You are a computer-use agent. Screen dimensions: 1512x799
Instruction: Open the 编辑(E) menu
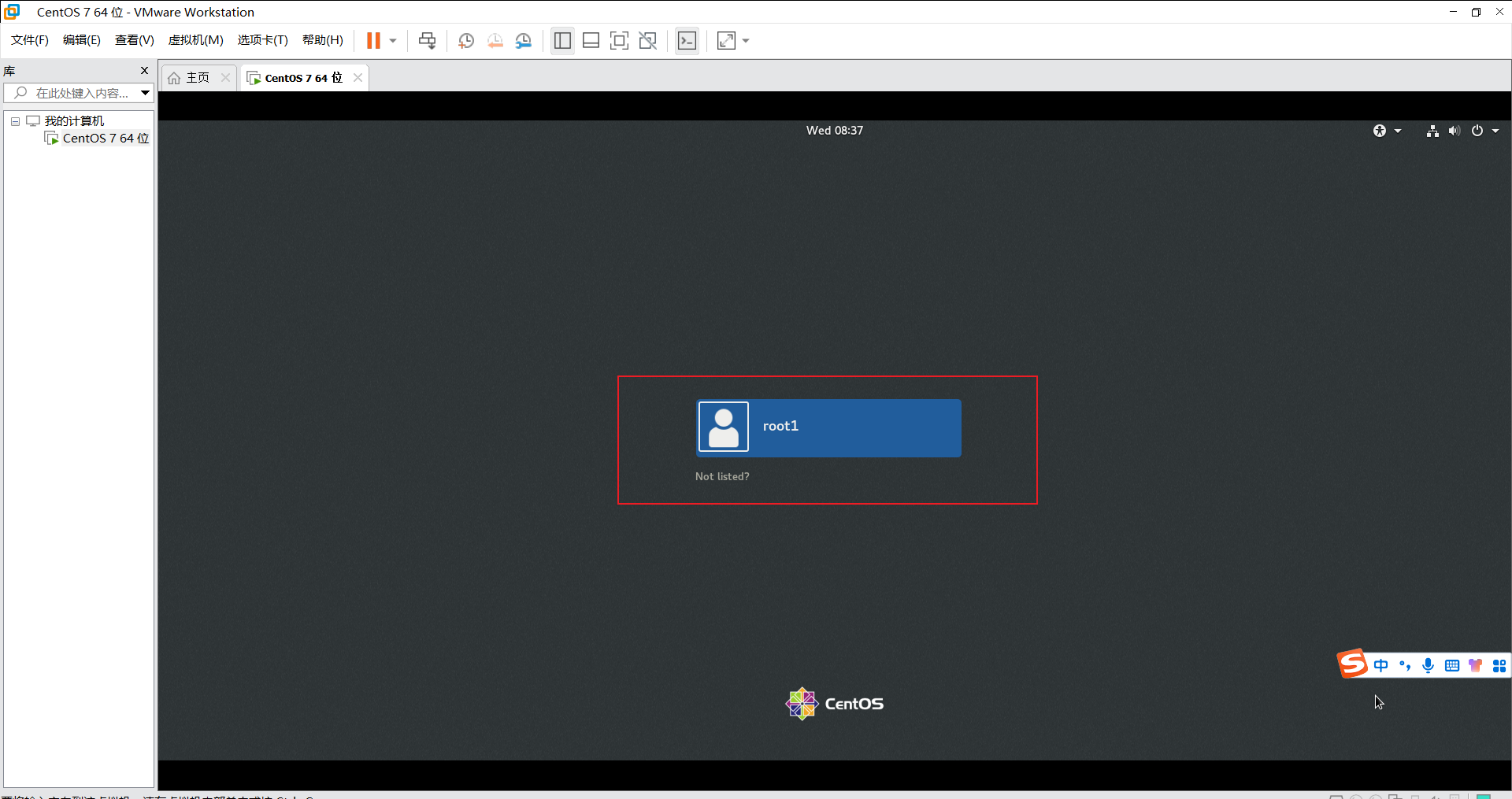(82, 40)
